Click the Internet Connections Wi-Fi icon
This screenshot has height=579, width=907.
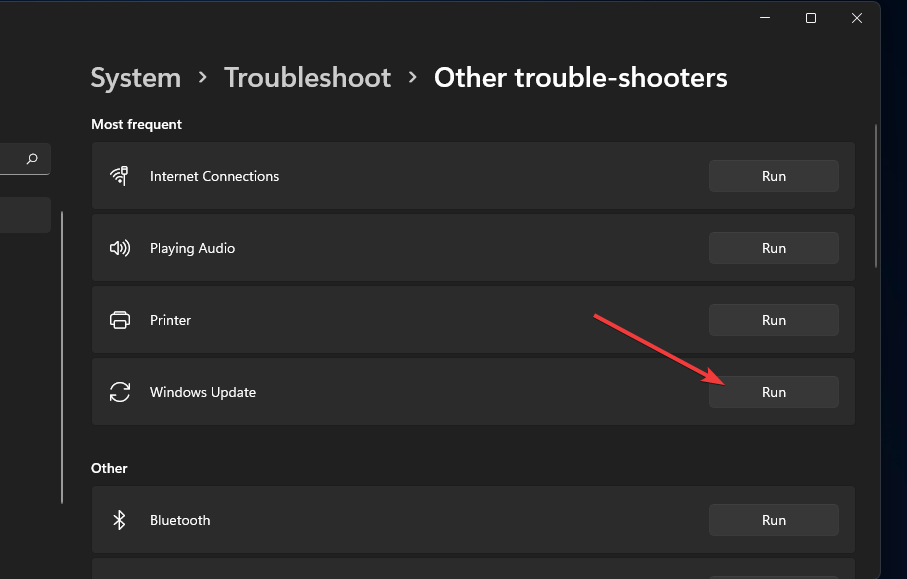120,175
